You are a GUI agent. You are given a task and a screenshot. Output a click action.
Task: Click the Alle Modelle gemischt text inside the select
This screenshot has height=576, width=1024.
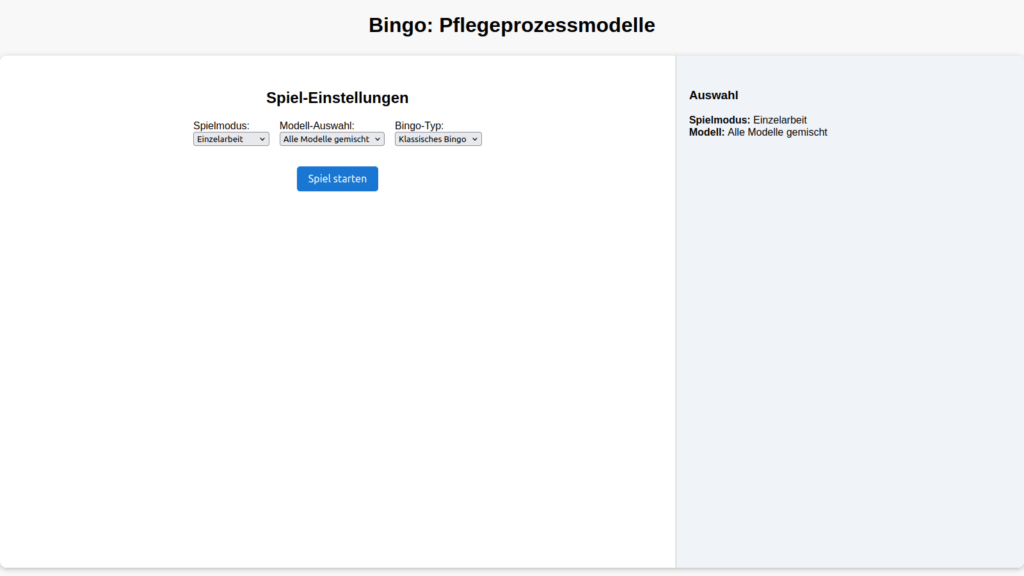[x=326, y=139]
